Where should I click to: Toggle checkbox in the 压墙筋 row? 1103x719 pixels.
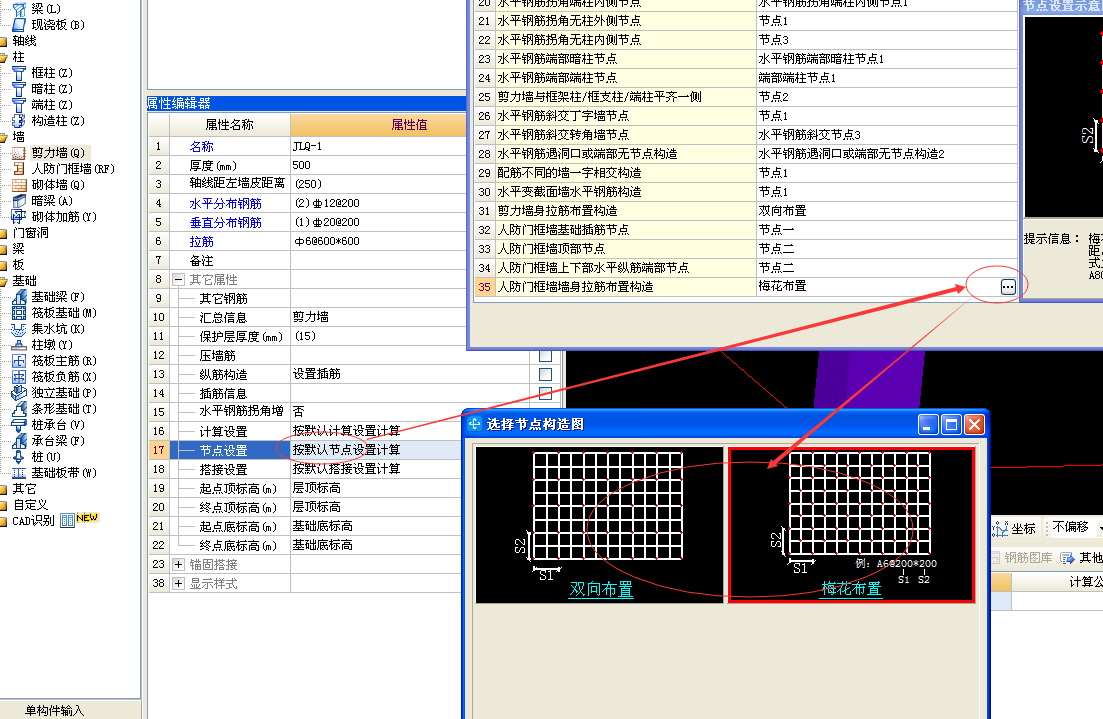[x=545, y=356]
